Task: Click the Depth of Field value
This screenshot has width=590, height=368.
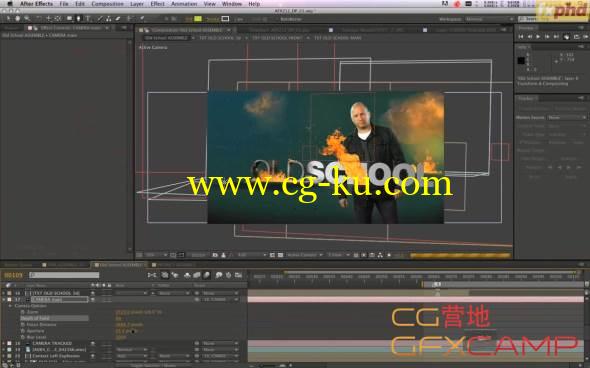Action: coord(118,318)
